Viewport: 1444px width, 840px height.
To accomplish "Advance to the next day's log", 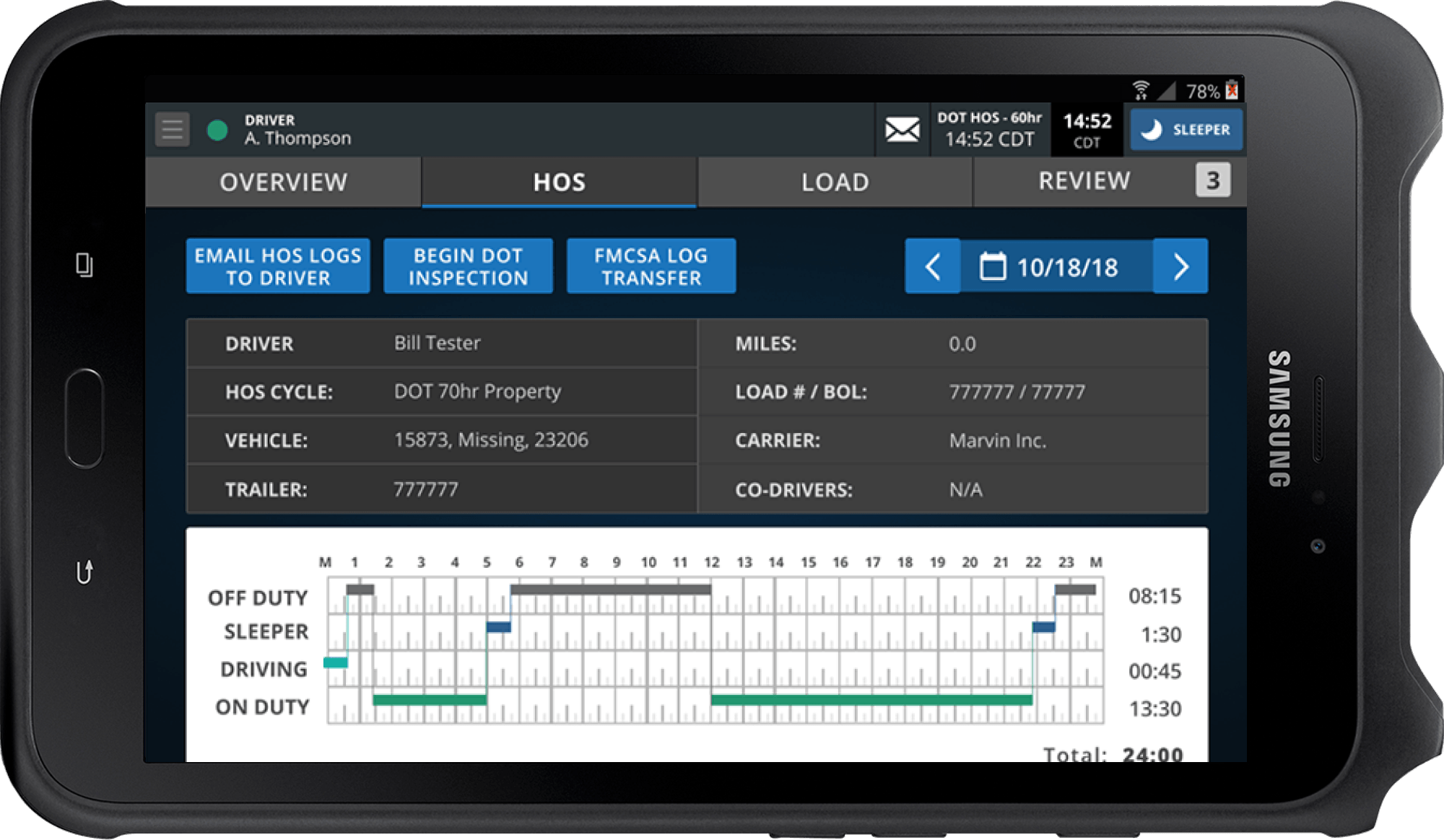I will 1180,266.
